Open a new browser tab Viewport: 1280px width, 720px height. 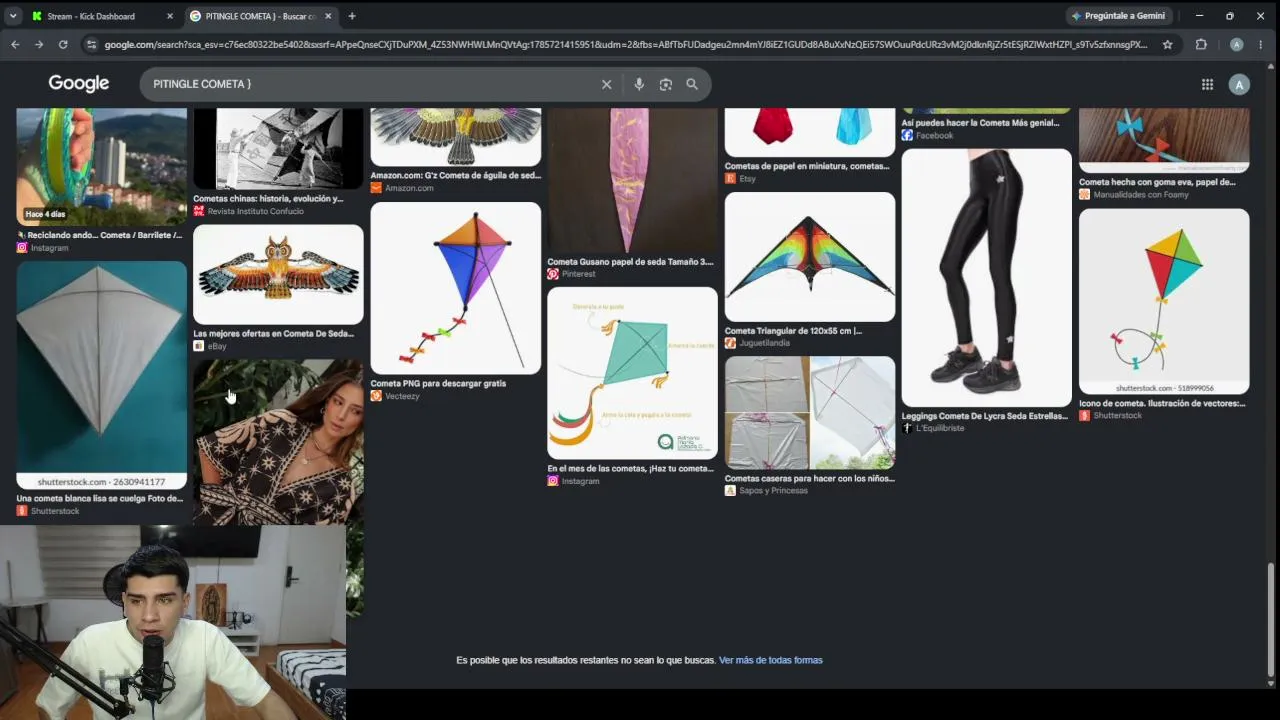click(352, 16)
